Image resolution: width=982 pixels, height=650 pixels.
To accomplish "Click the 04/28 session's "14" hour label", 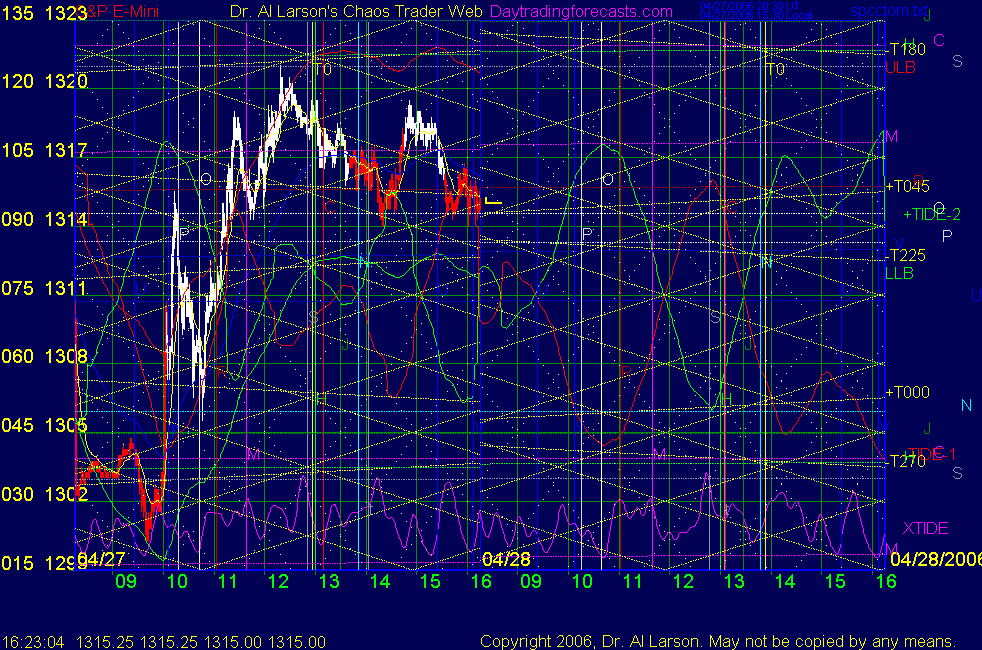I will click(785, 581).
